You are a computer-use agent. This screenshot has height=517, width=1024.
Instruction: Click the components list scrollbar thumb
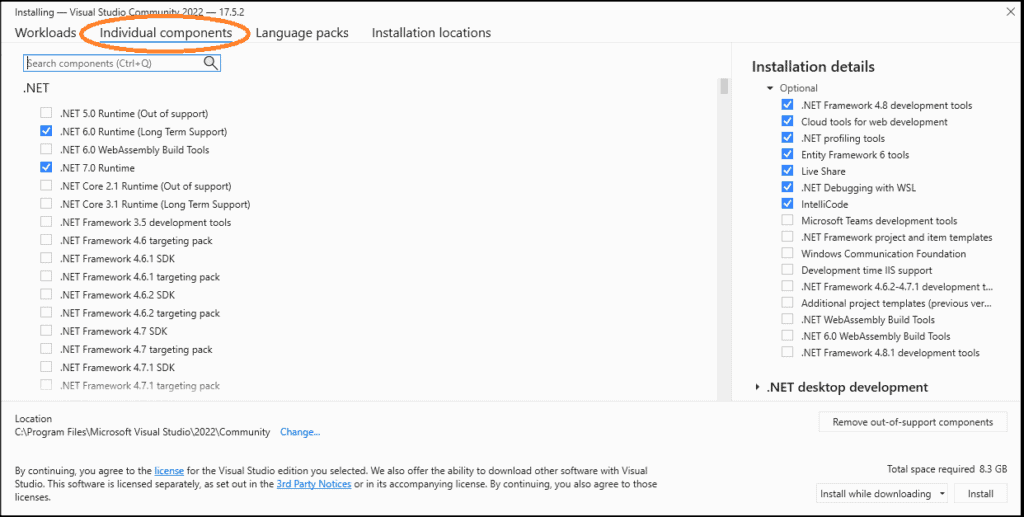pyautogui.click(x=724, y=87)
